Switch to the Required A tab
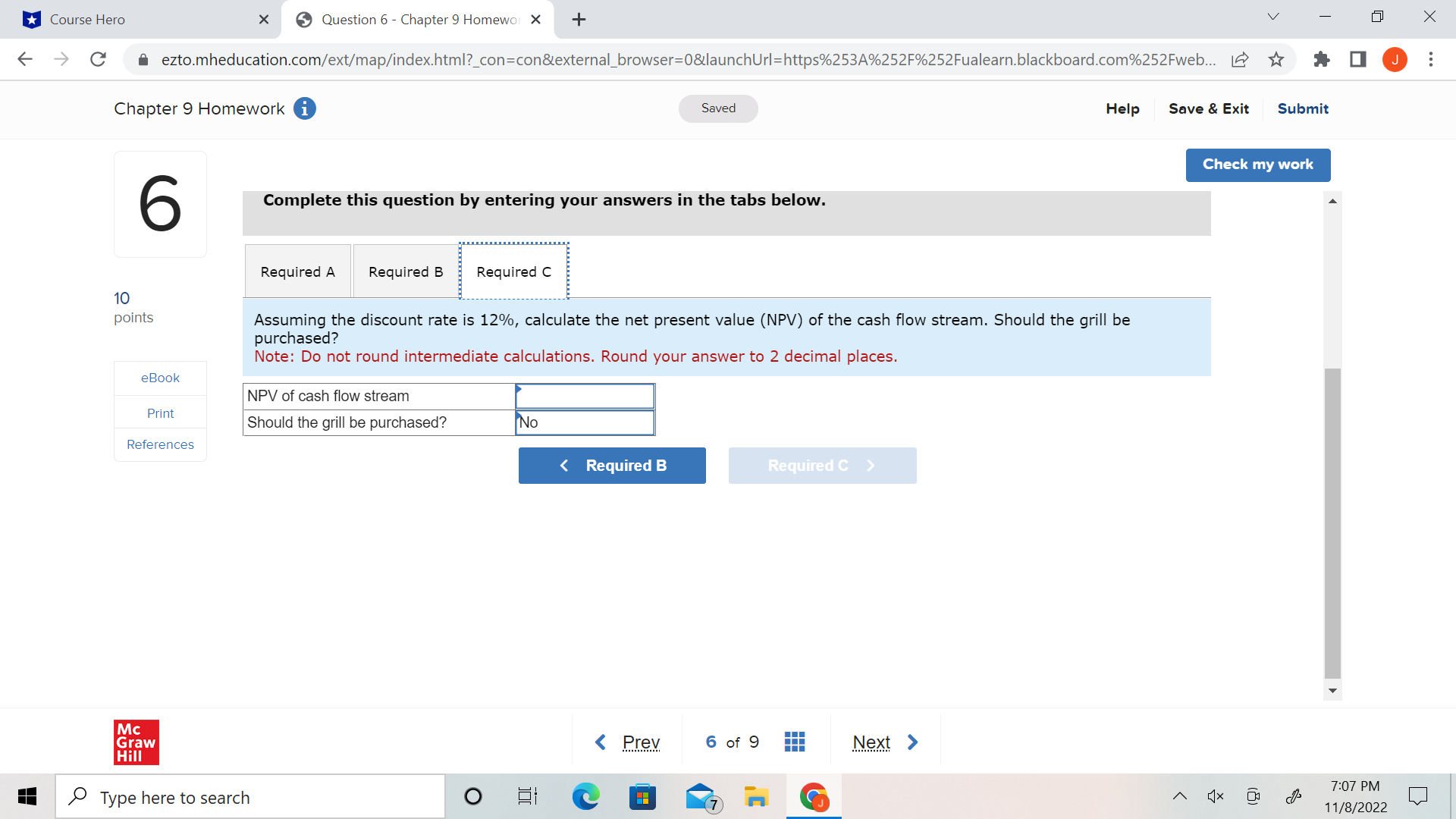1456x819 pixels. click(297, 271)
